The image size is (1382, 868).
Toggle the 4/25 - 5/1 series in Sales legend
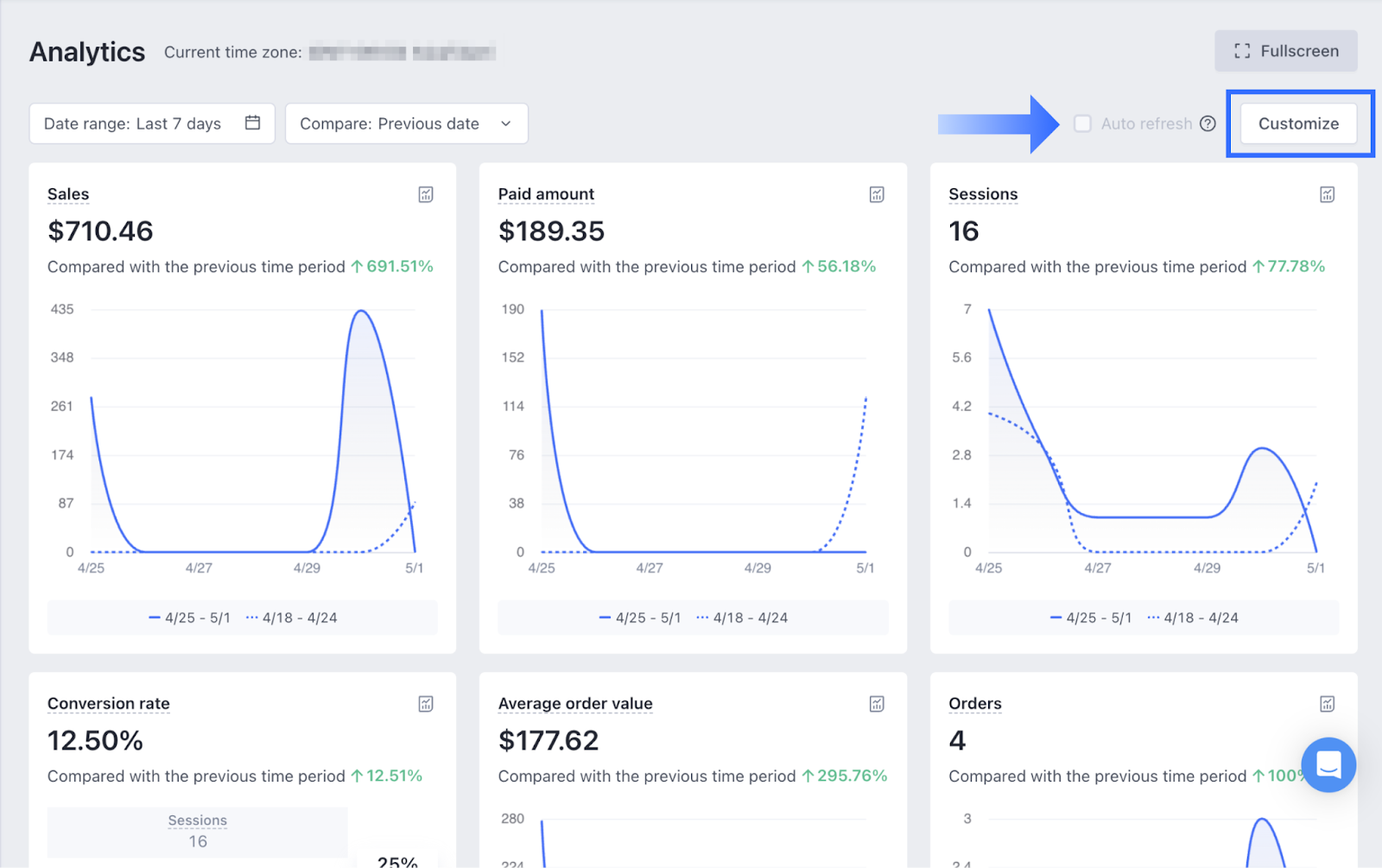click(x=190, y=618)
